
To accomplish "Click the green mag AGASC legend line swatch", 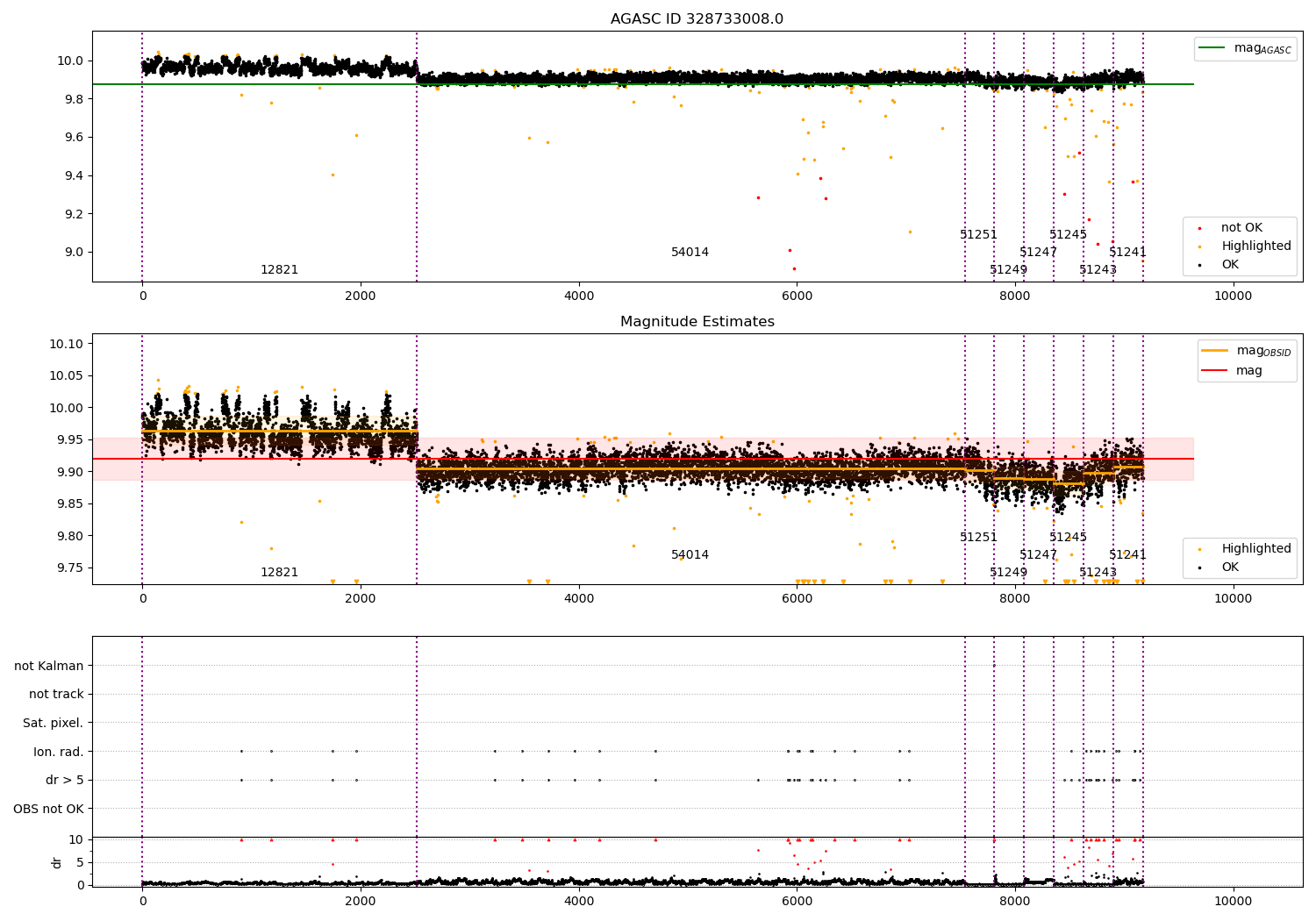I will pos(1212,48).
